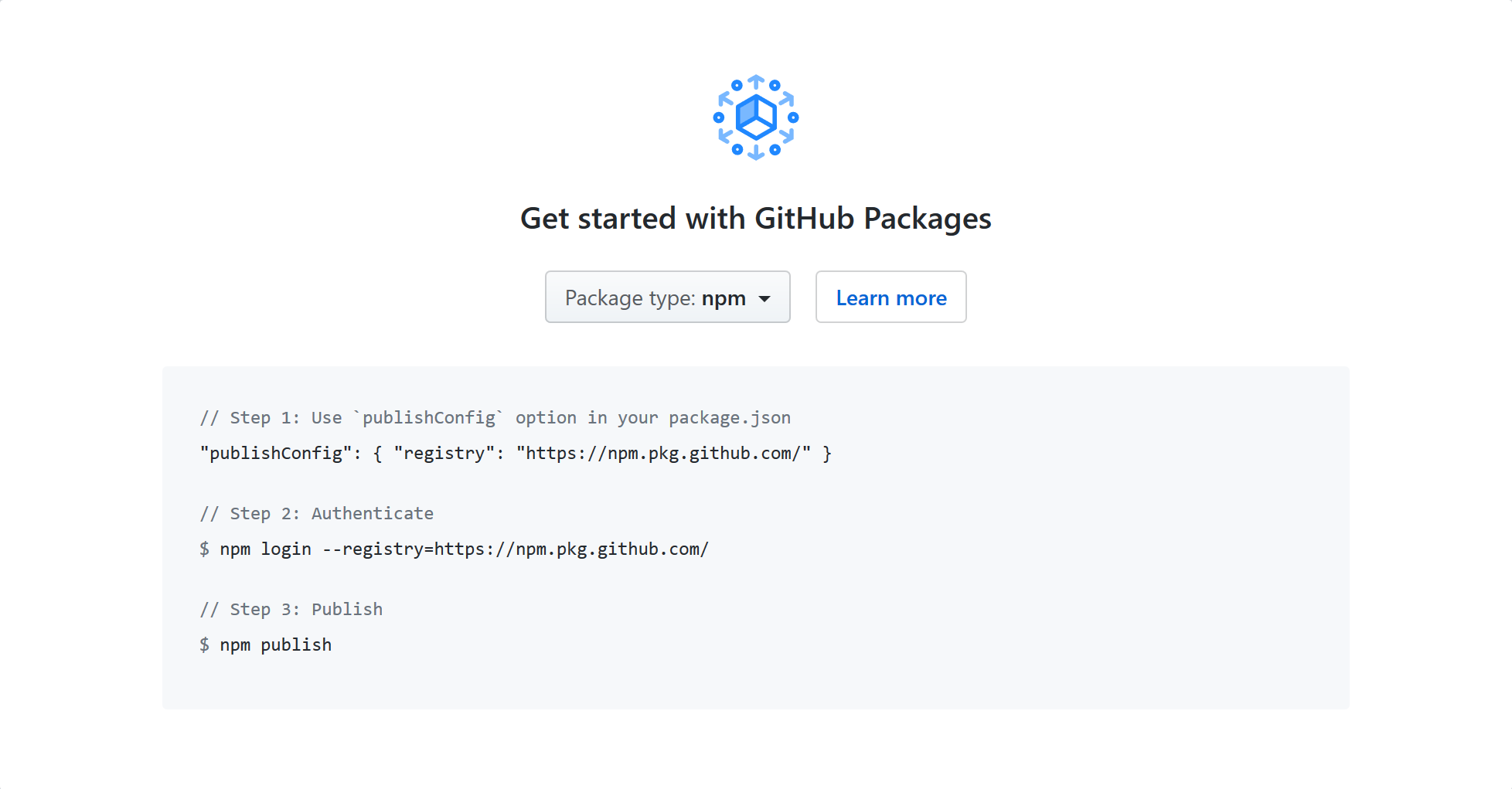1512x789 pixels.
Task: Click the npm login command line
Action: pos(455,549)
